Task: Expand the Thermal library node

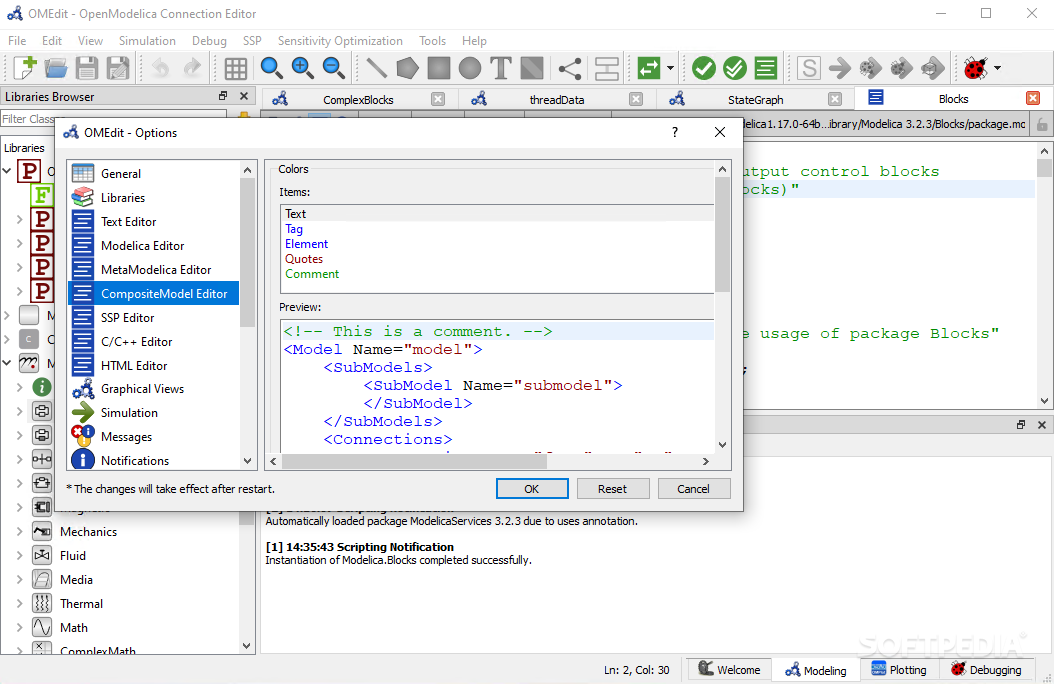Action: [19, 603]
